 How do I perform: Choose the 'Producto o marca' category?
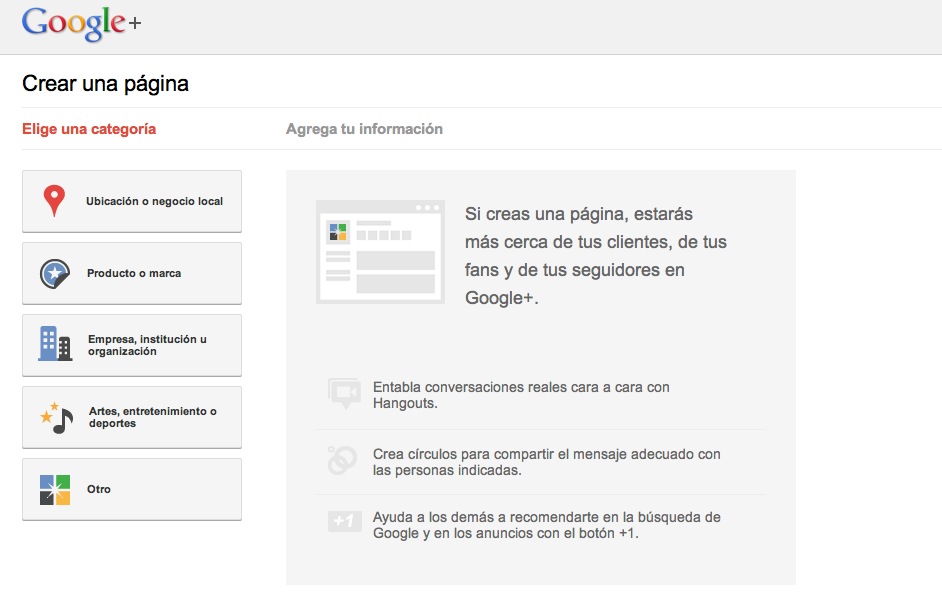pyautogui.click(x=134, y=273)
